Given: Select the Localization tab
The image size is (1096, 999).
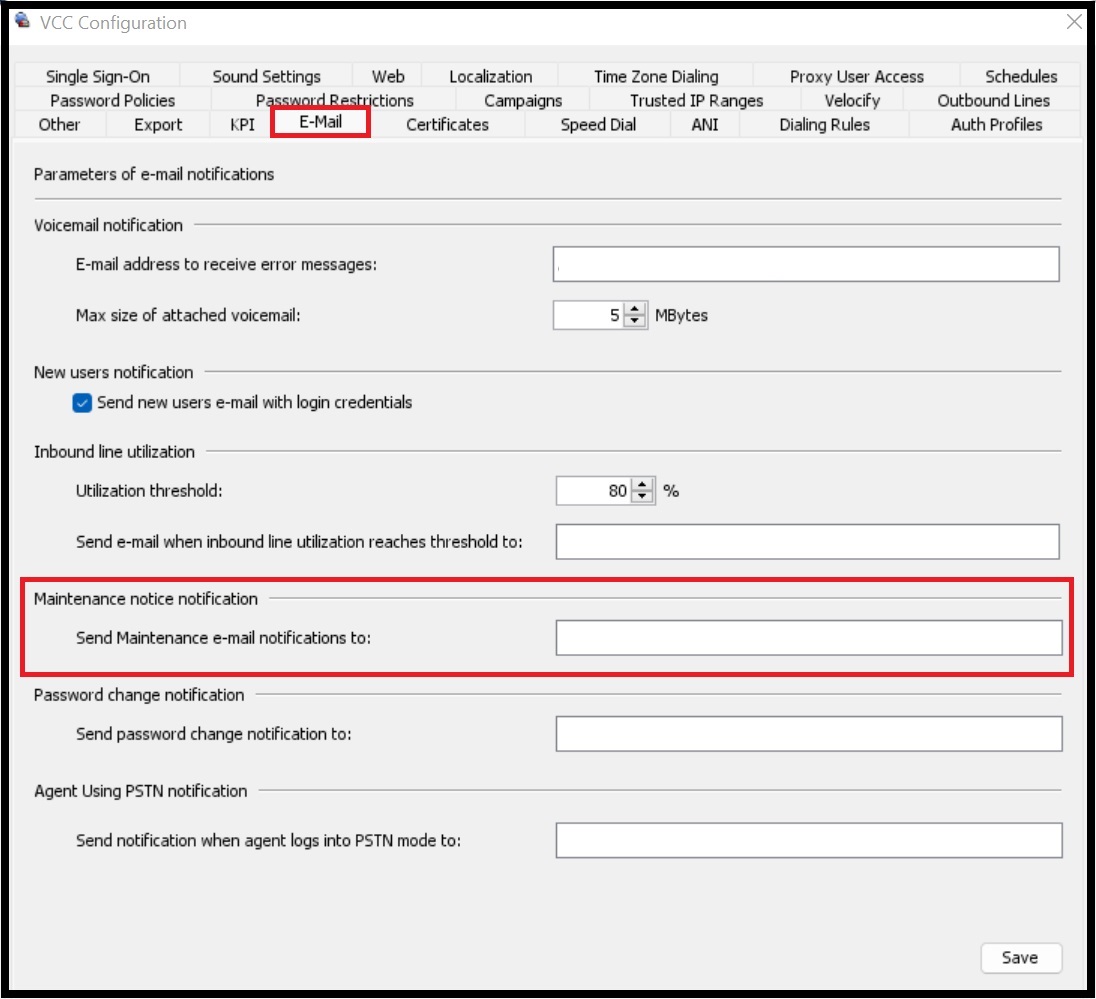Looking at the screenshot, I should 490,76.
